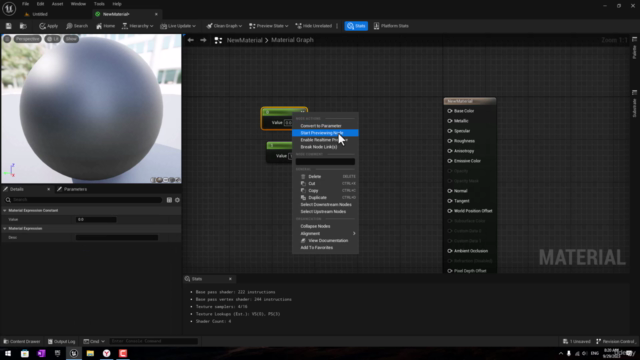Open Details property matrix grid icon
Screen dimensions: 640x360
pos(169,200)
